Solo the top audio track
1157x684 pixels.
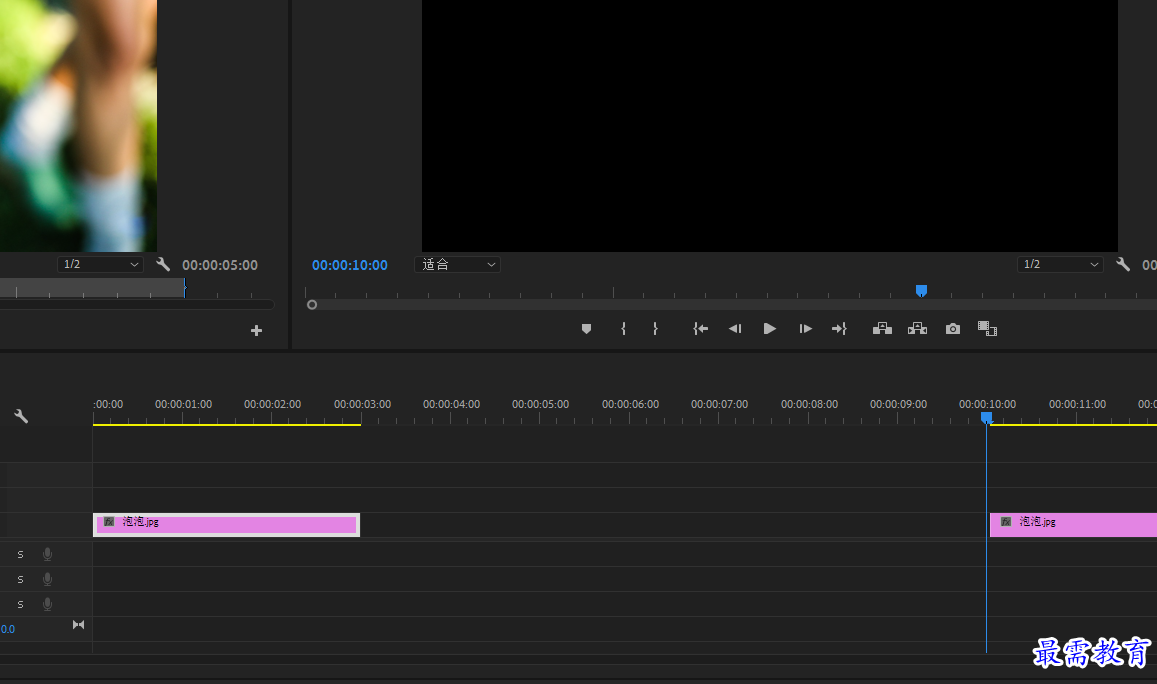[21, 554]
